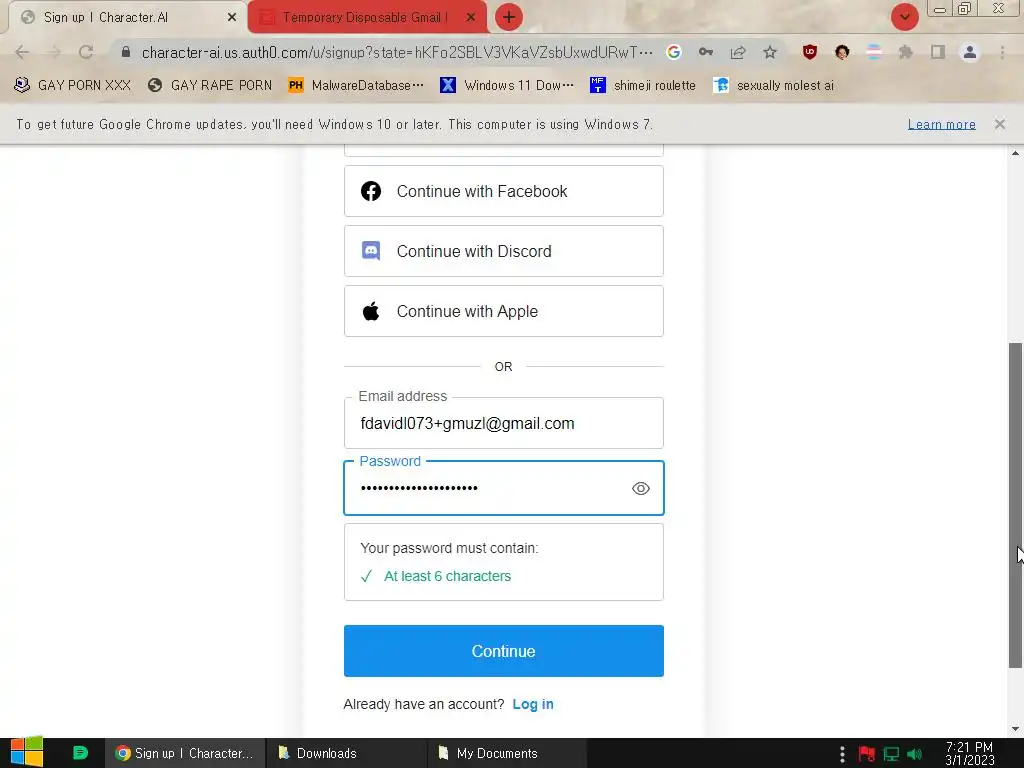This screenshot has height=768, width=1024.
Task: Open the Windows Start button
Action: pos(27,753)
